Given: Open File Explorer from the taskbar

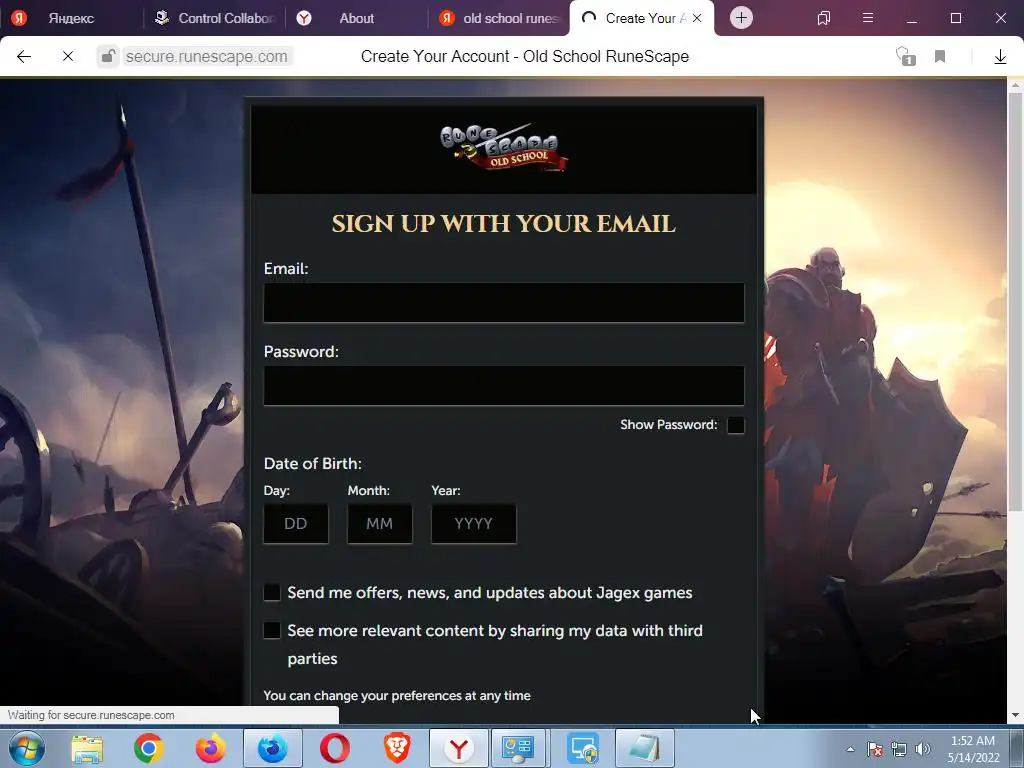Looking at the screenshot, I should (x=87, y=749).
